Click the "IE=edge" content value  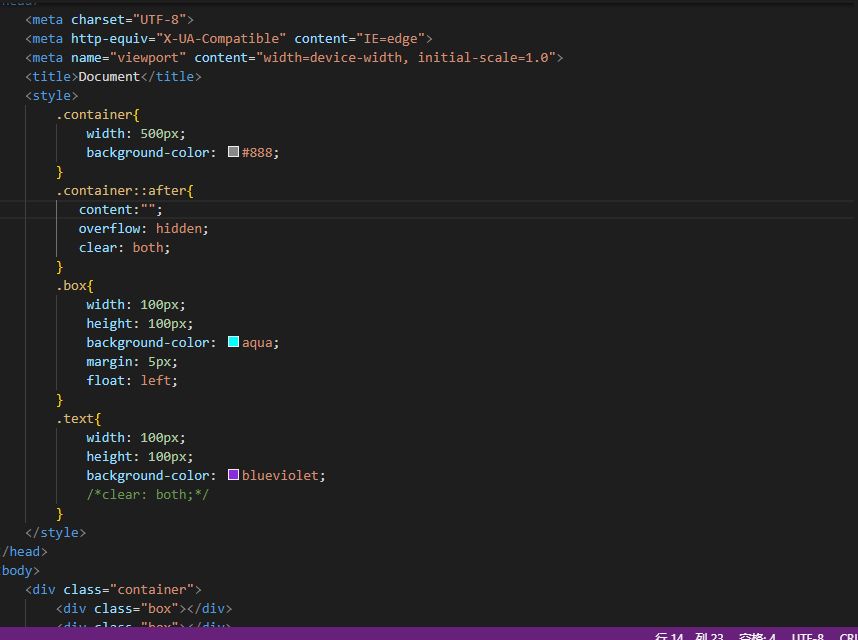391,39
